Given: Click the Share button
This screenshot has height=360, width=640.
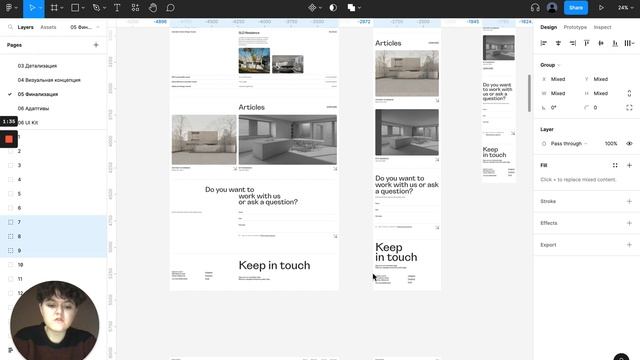Looking at the screenshot, I should (x=576, y=8).
